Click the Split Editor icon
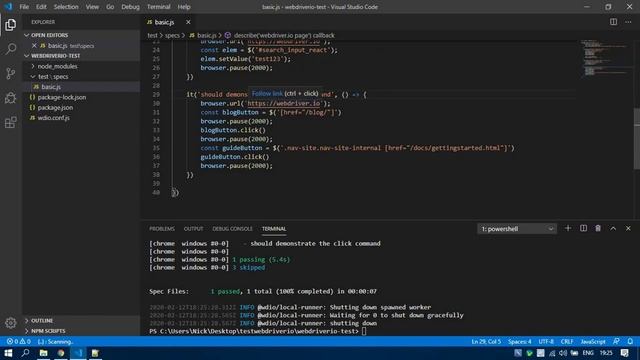640x360 pixels. coord(613,22)
